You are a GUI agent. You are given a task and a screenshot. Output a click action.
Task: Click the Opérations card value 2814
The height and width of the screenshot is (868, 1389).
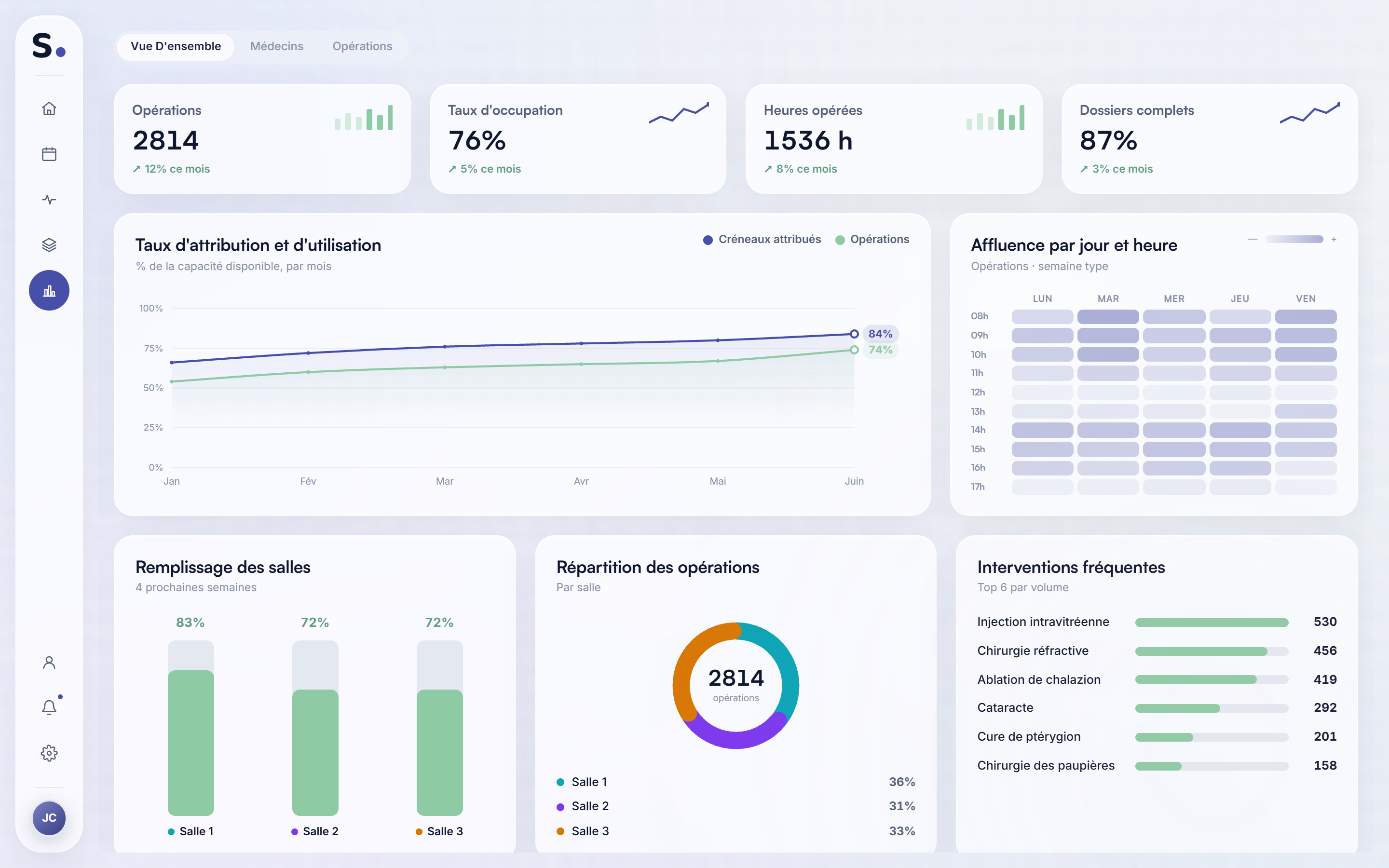tap(166, 141)
